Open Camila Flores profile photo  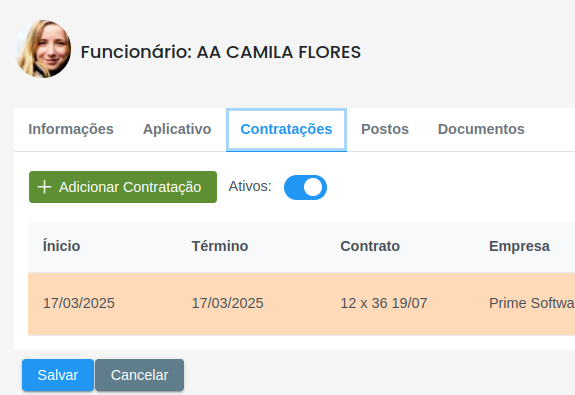(x=43, y=49)
